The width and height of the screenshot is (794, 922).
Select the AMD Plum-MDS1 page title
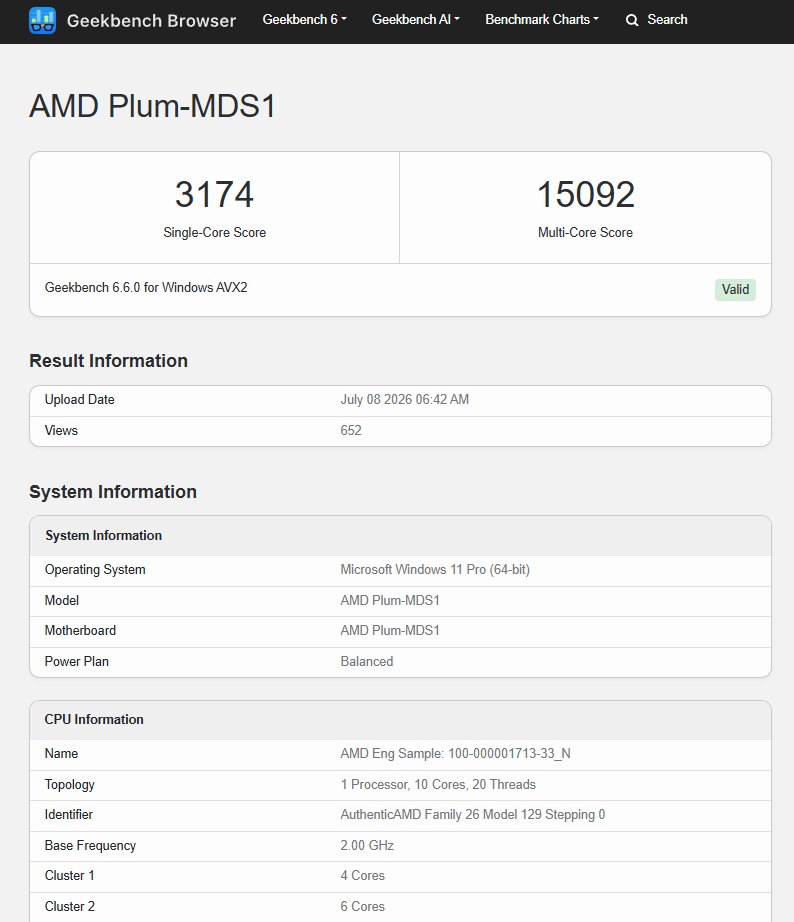152,106
